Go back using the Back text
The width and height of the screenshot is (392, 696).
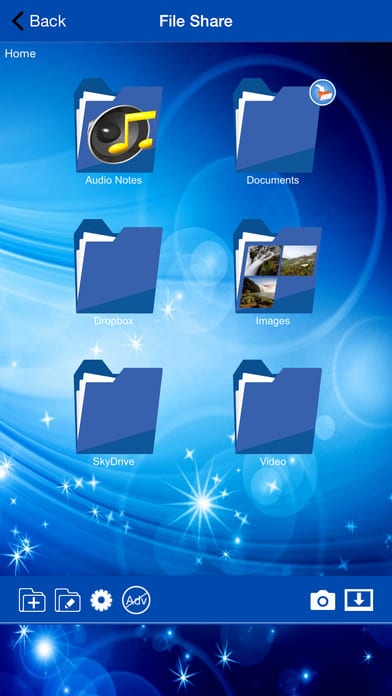pyautogui.click(x=48, y=21)
